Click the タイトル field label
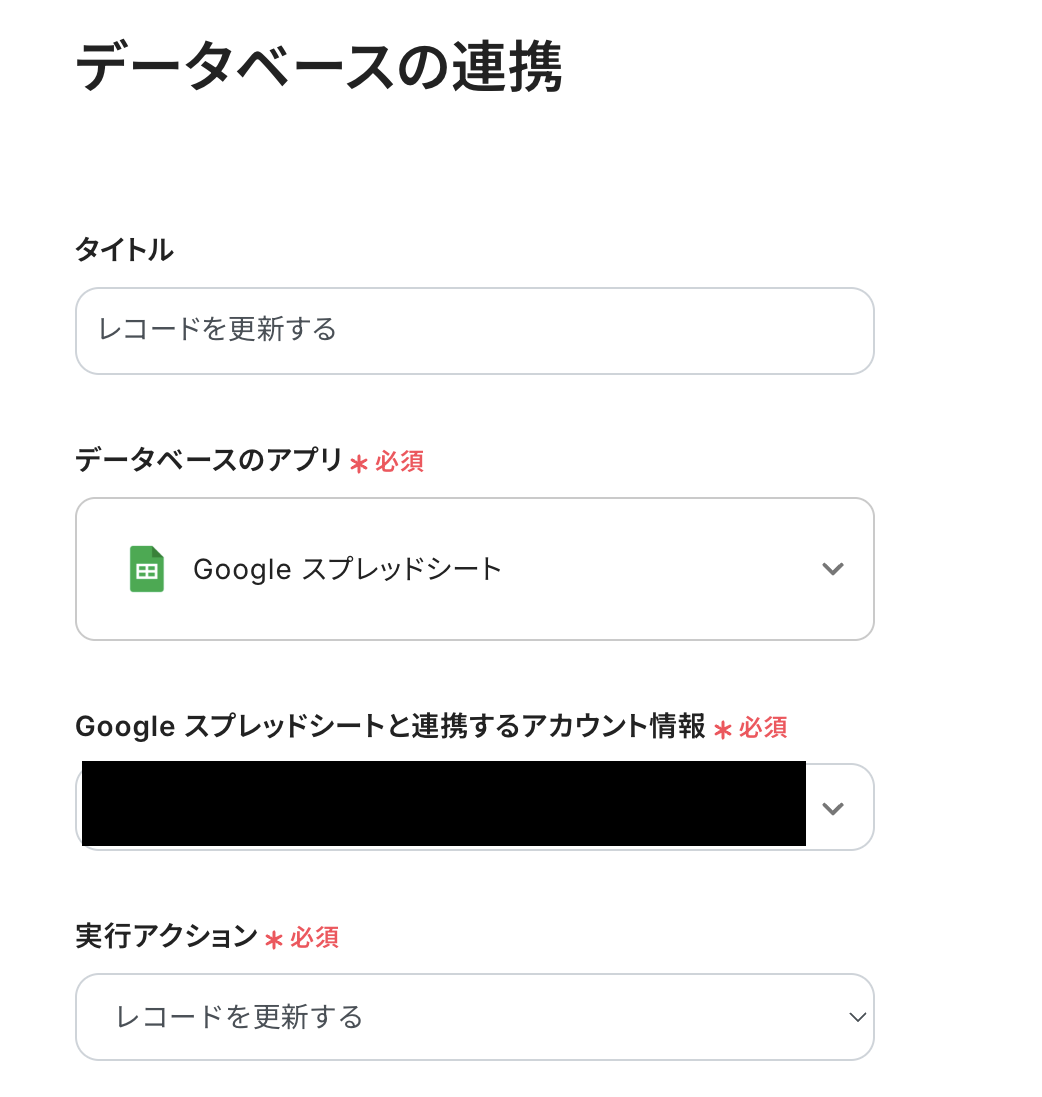Screen dimensions: 1042x1097 point(124,250)
